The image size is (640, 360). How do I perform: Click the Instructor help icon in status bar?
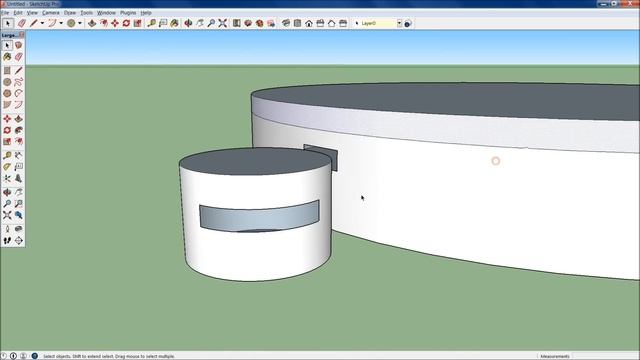pos(35,356)
